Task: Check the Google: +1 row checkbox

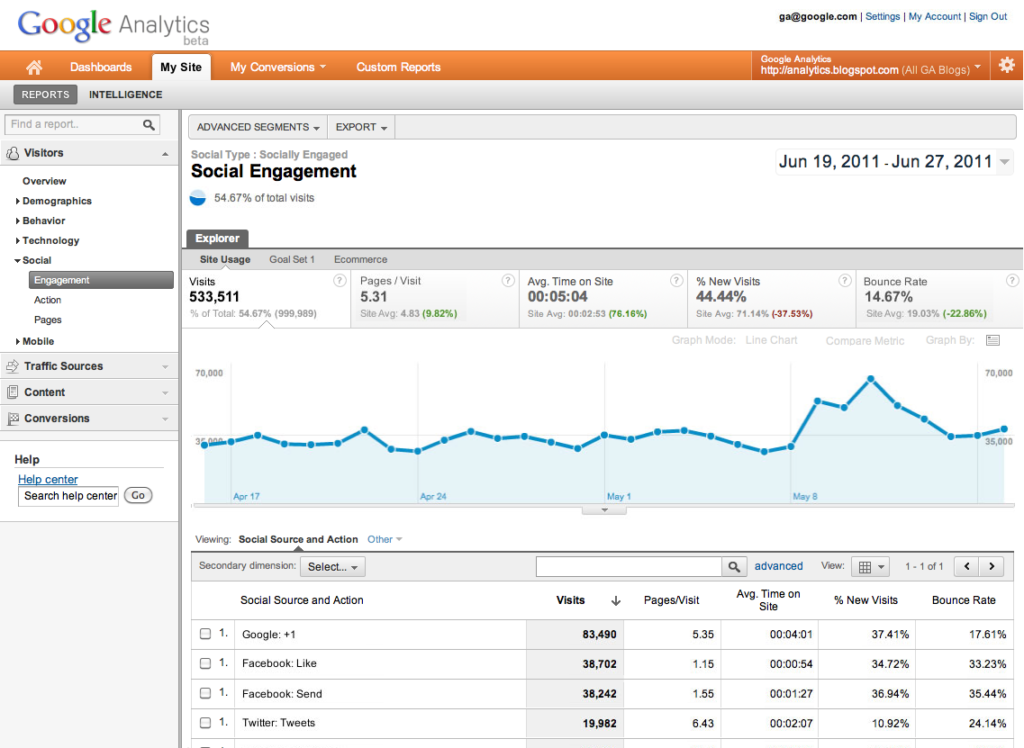Action: point(205,634)
